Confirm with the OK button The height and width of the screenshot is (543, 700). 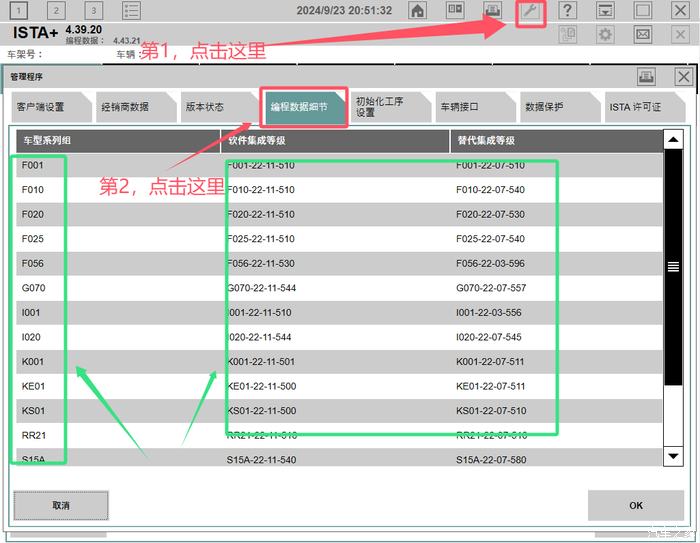[x=635, y=505]
